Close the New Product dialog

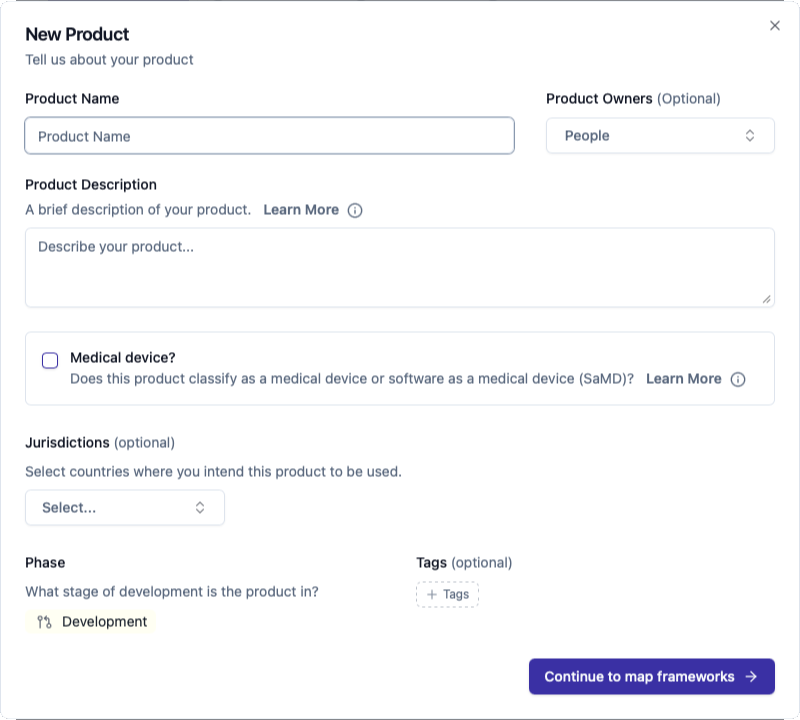774,26
